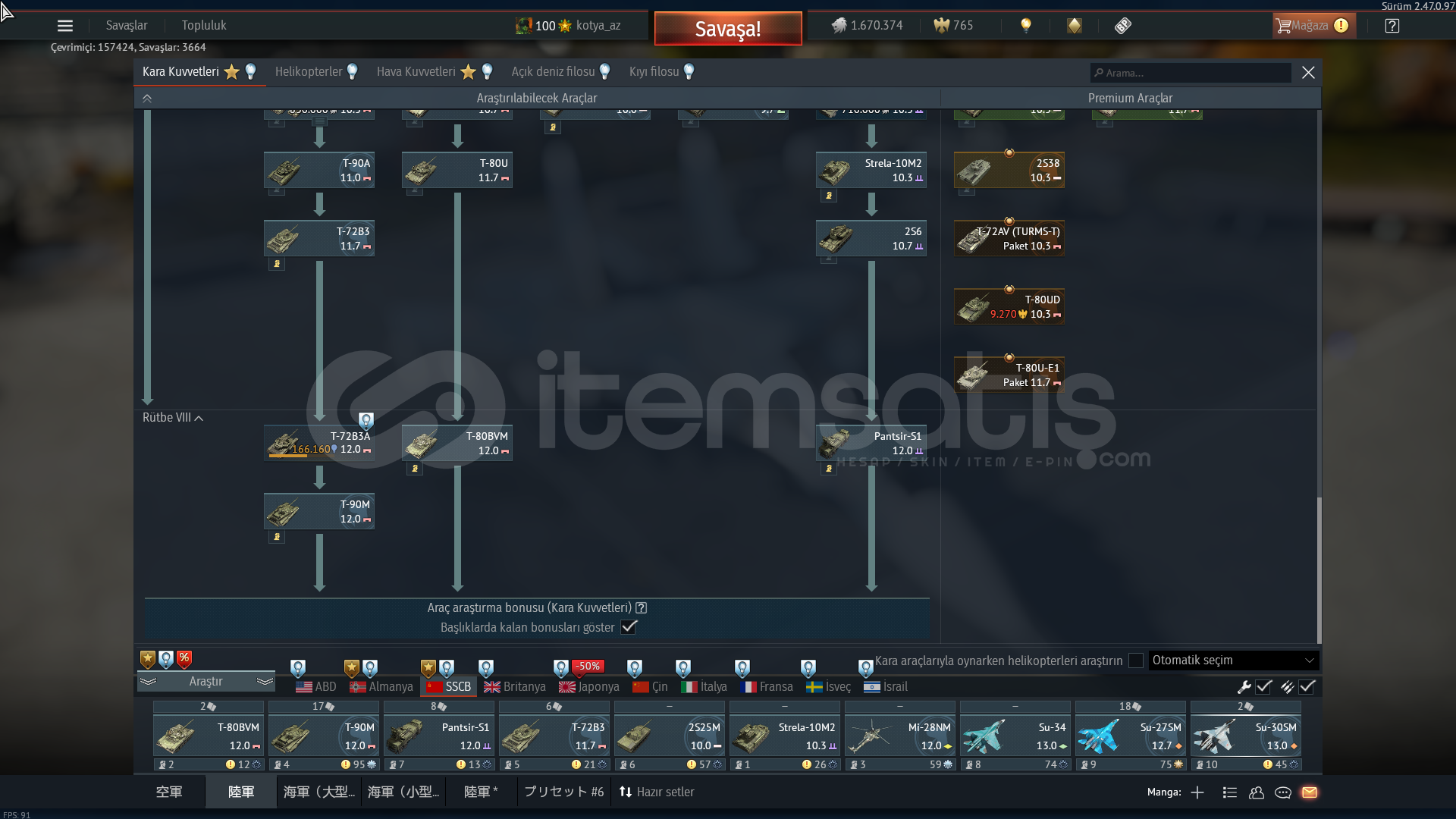Click the research bonus help question icon
This screenshot has width=1456, height=819.
tap(641, 607)
